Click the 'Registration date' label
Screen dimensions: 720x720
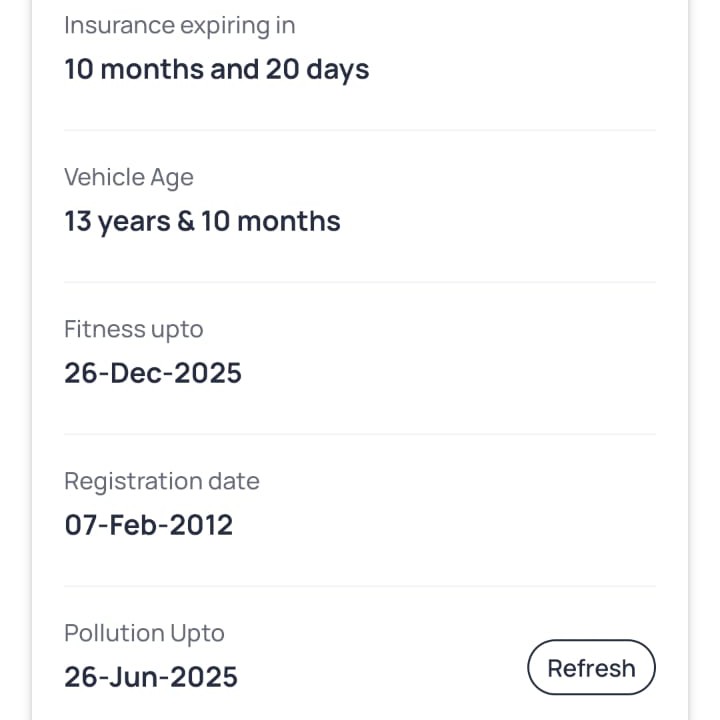point(161,482)
